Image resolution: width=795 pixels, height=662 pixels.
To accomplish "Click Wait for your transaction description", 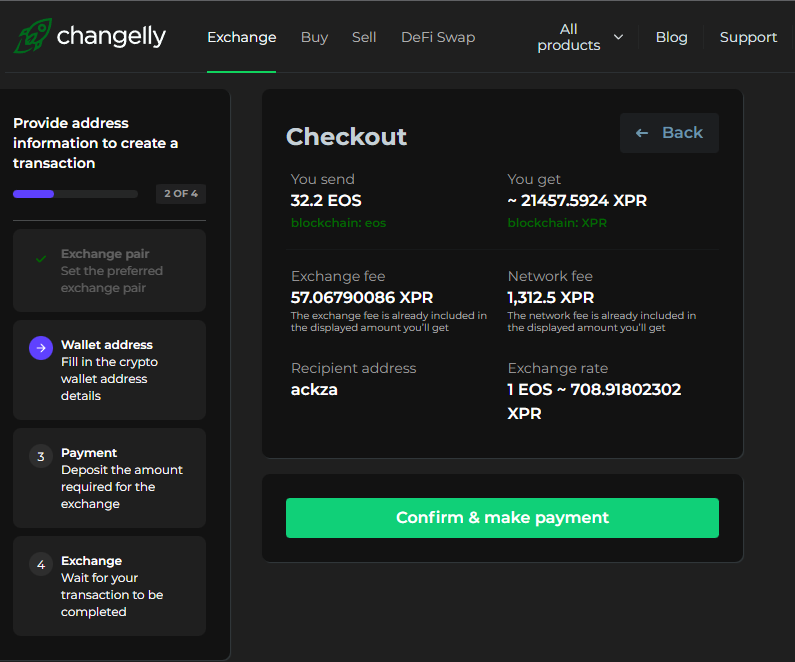I will tap(112, 595).
